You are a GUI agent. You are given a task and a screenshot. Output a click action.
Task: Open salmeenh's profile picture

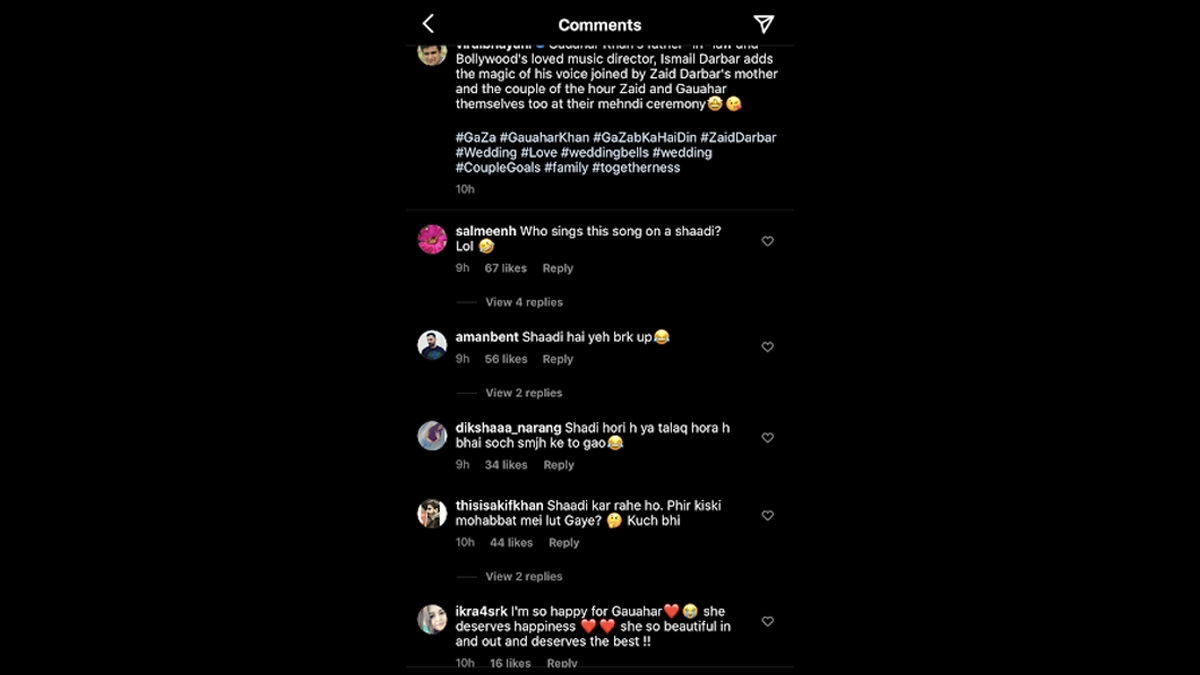coord(432,240)
